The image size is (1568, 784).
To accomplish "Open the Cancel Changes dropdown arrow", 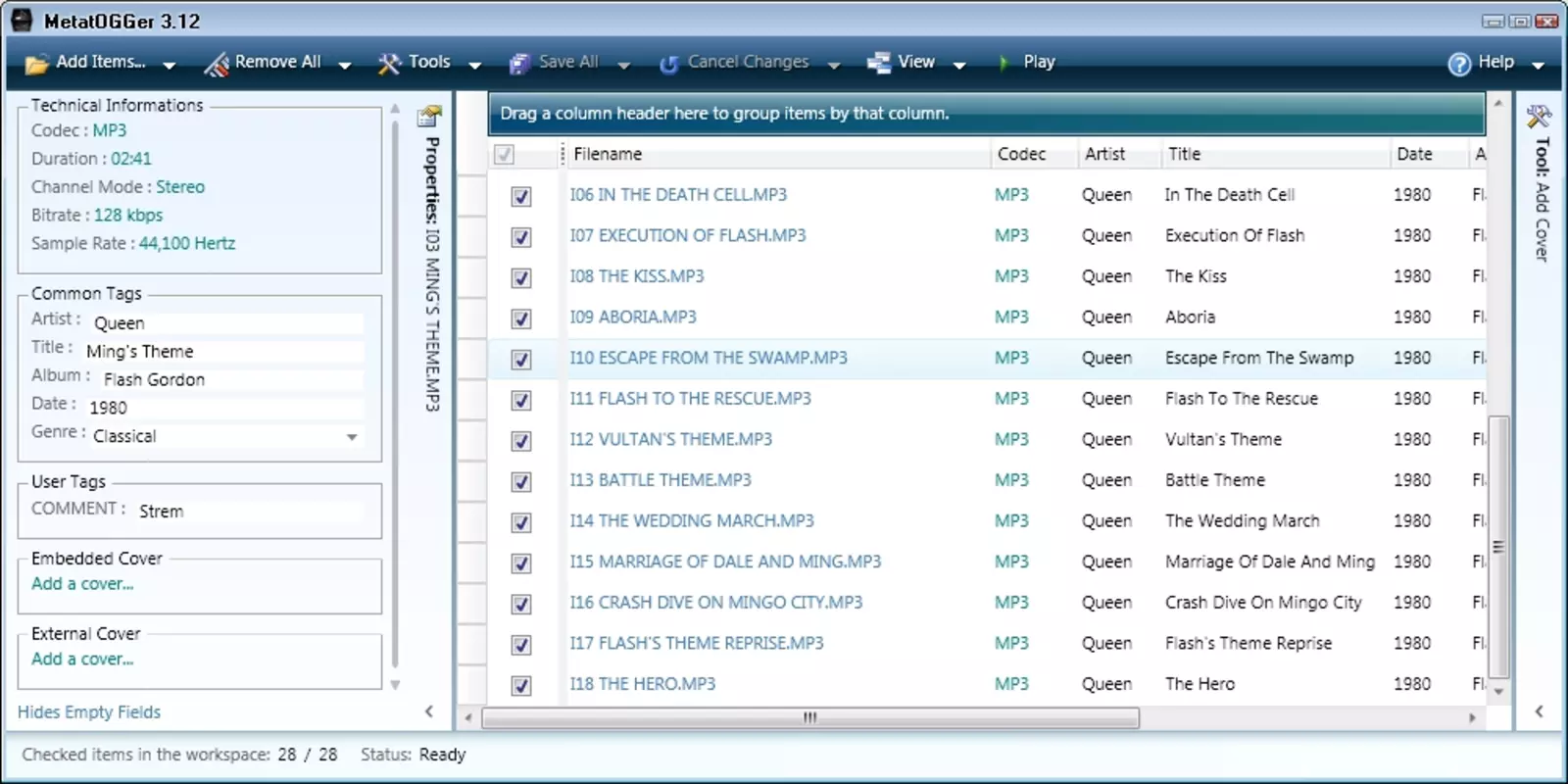I will (x=834, y=66).
